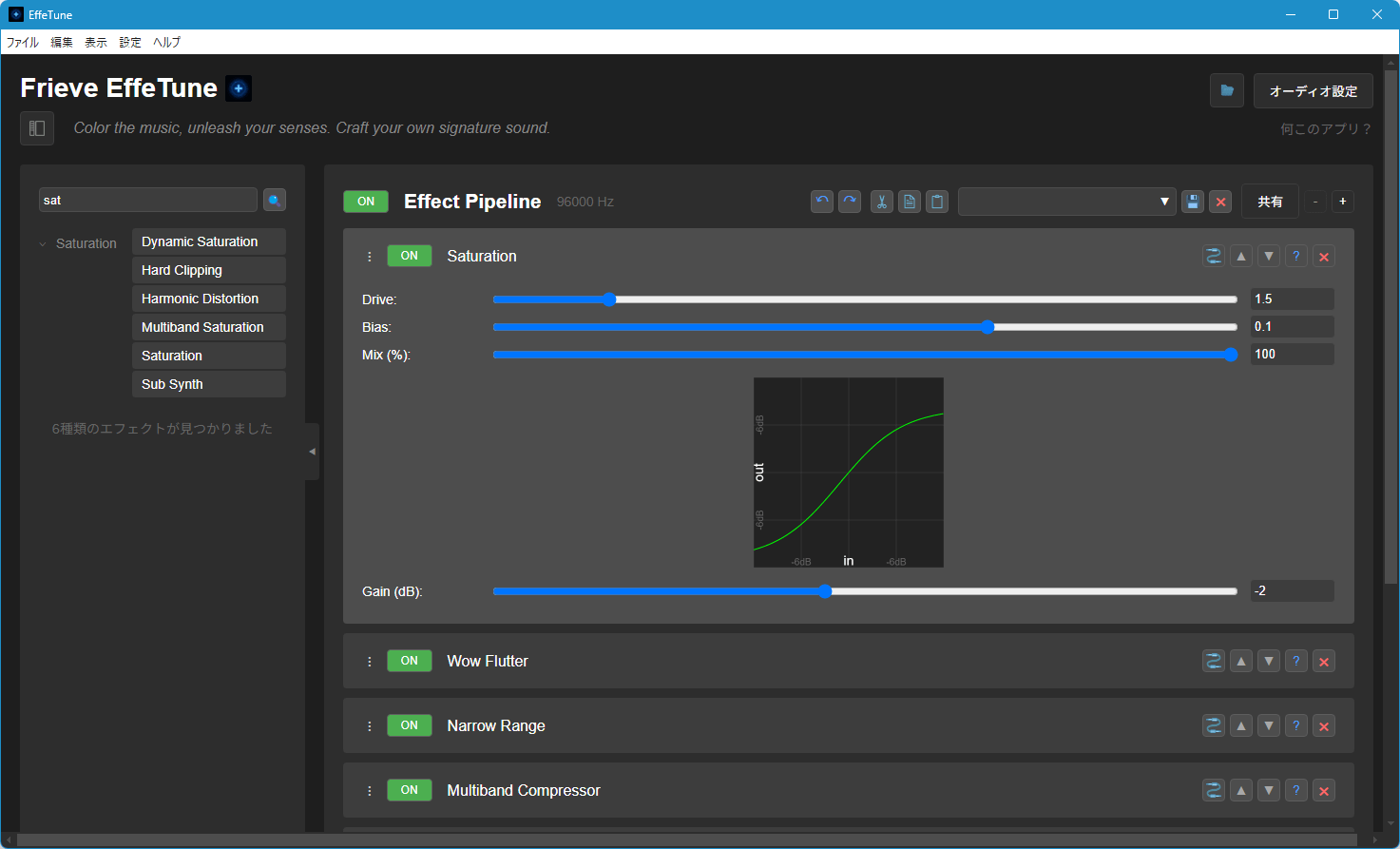Open 何このアプリ? about link

point(1326,128)
